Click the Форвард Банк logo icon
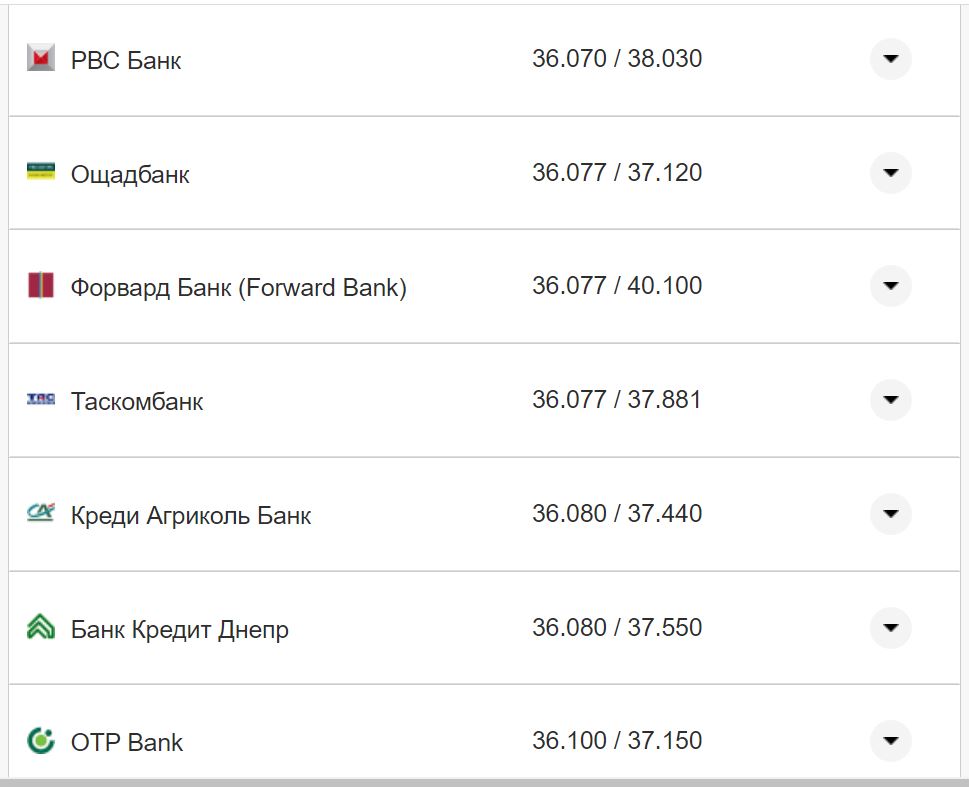 pos(40,286)
